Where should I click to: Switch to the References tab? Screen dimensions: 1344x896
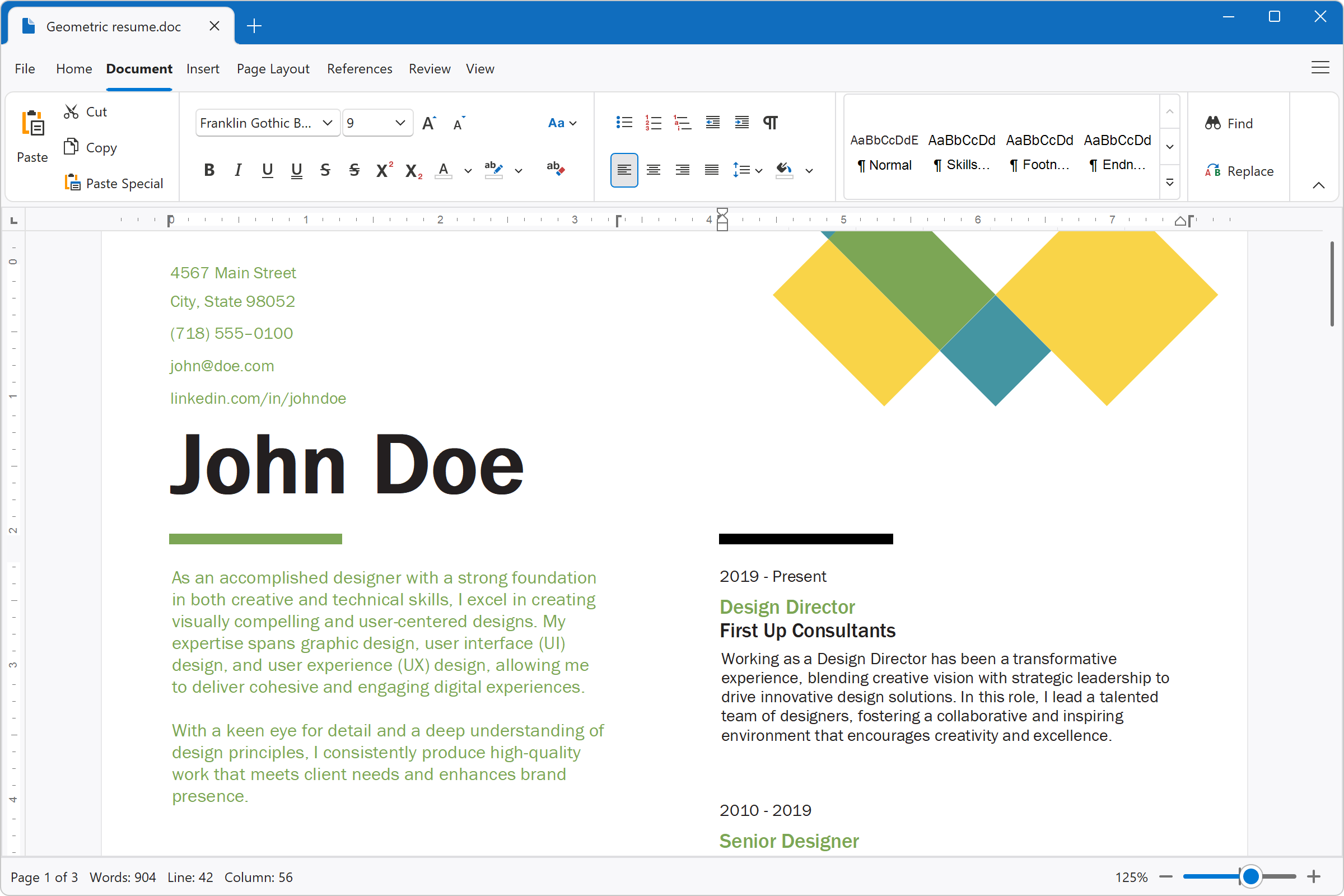click(x=360, y=68)
